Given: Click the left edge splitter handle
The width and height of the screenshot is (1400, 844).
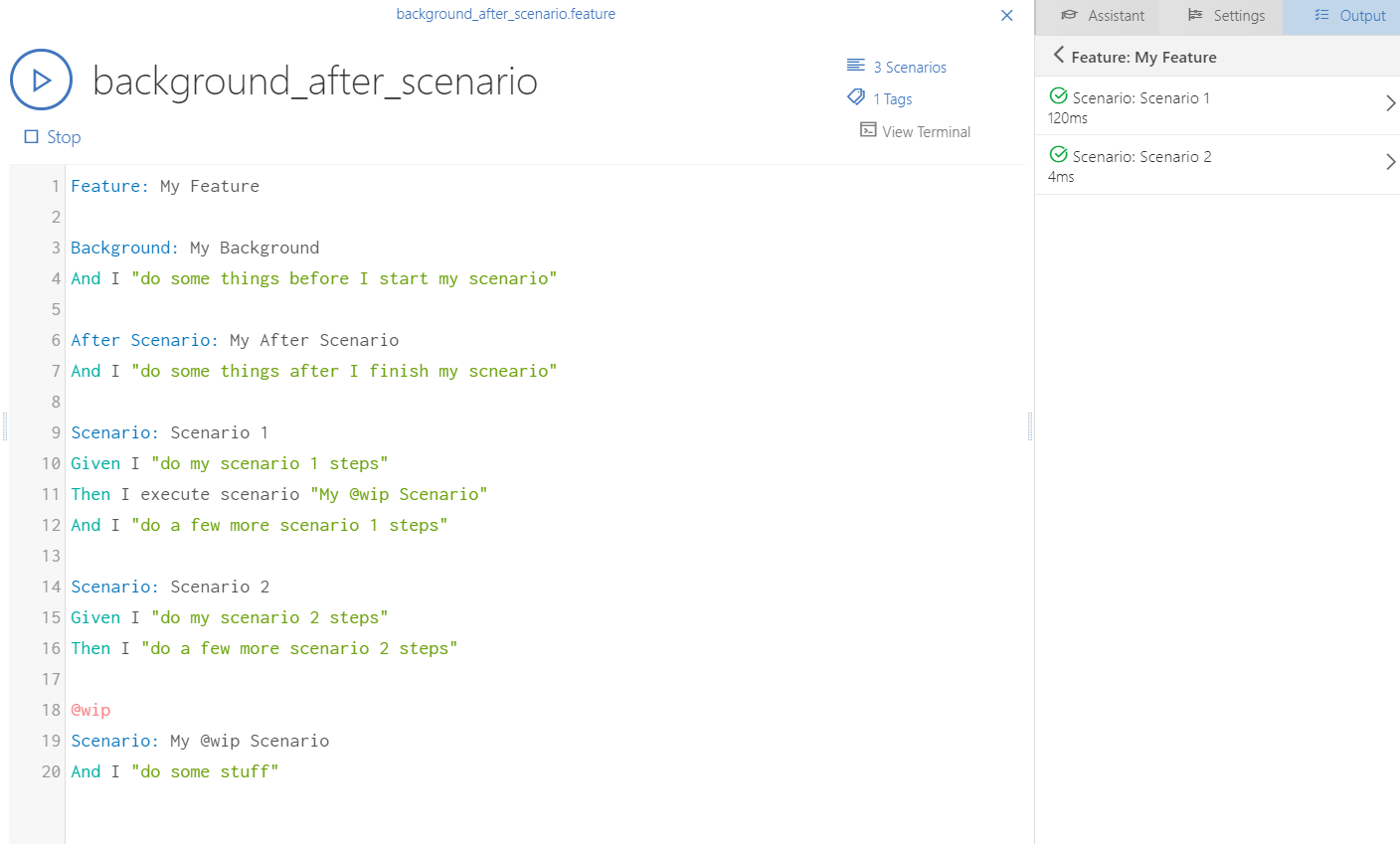Looking at the screenshot, I should coord(5,426).
